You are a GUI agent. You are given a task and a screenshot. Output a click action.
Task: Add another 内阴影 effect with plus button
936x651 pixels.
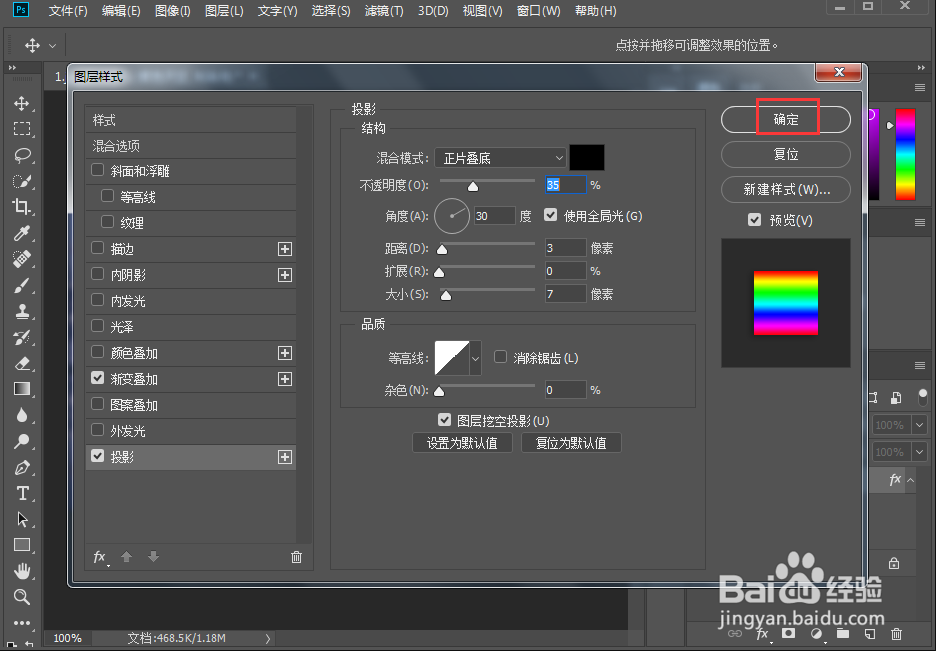[285, 275]
